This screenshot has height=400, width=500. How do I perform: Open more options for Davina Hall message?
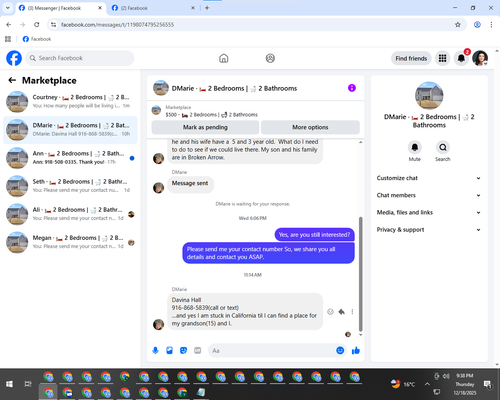tap(352, 312)
